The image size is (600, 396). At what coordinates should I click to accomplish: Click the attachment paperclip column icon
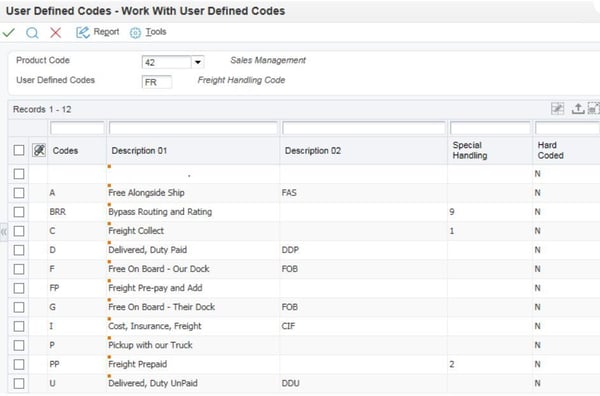tap(39, 150)
